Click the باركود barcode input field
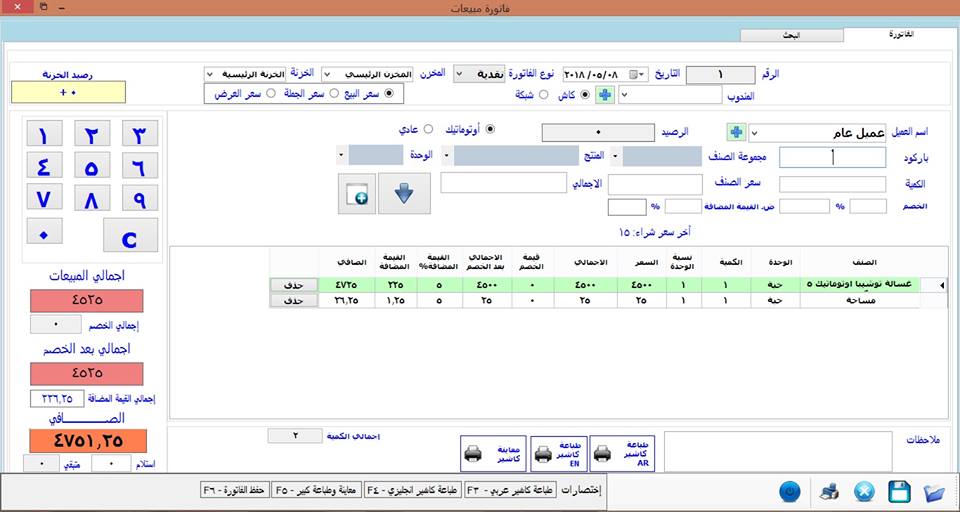 tap(832, 157)
